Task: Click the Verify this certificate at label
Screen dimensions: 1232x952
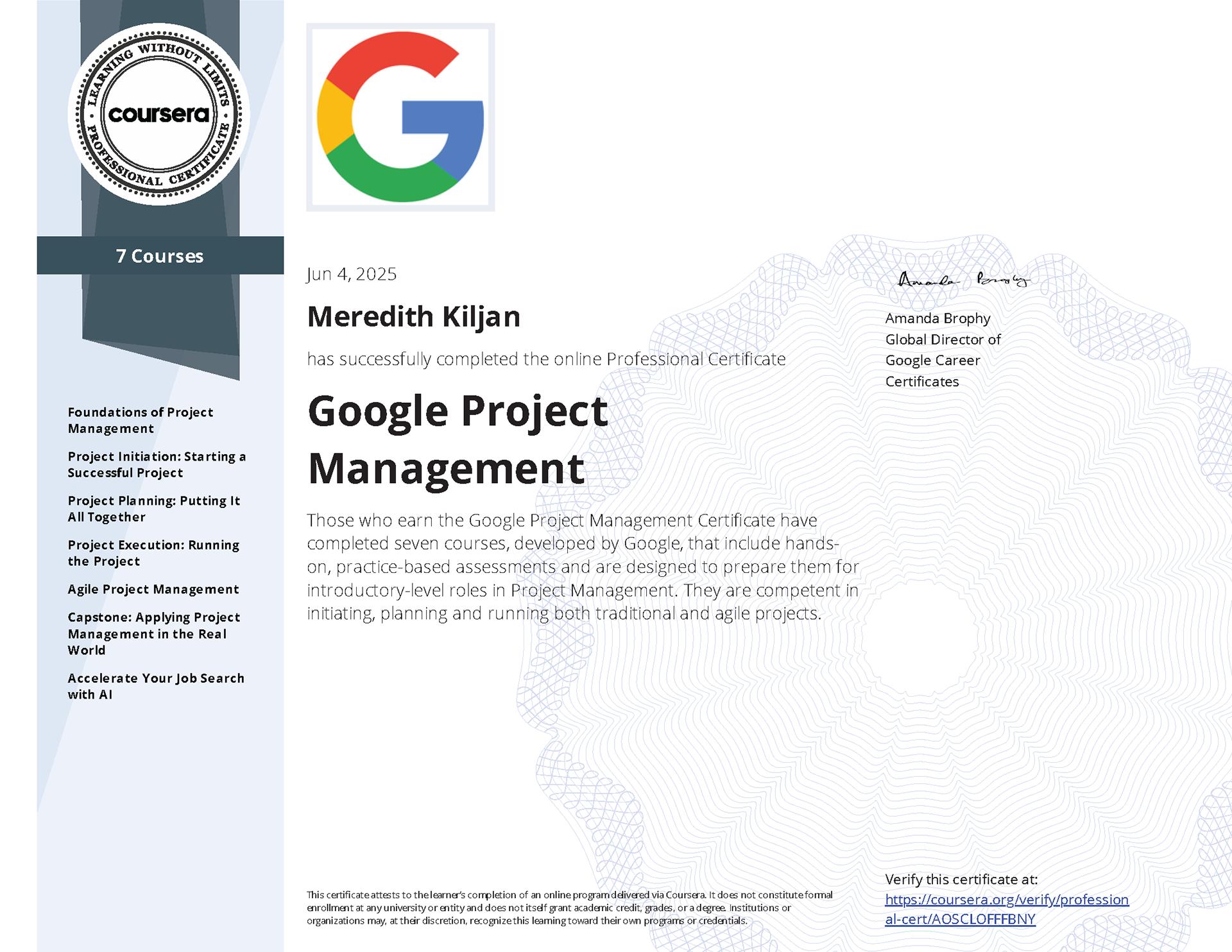Action: pyautogui.click(x=961, y=880)
